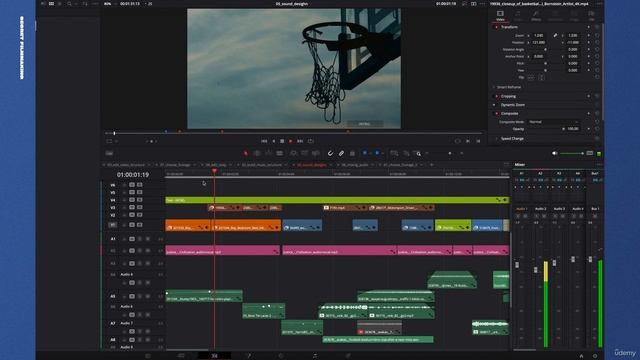This screenshot has height=360, width=640.
Task: Solo audio track A1
Action: point(140,239)
